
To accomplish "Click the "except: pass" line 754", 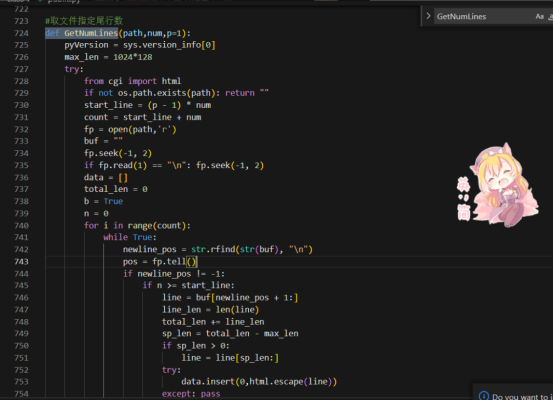I will [x=191, y=394].
